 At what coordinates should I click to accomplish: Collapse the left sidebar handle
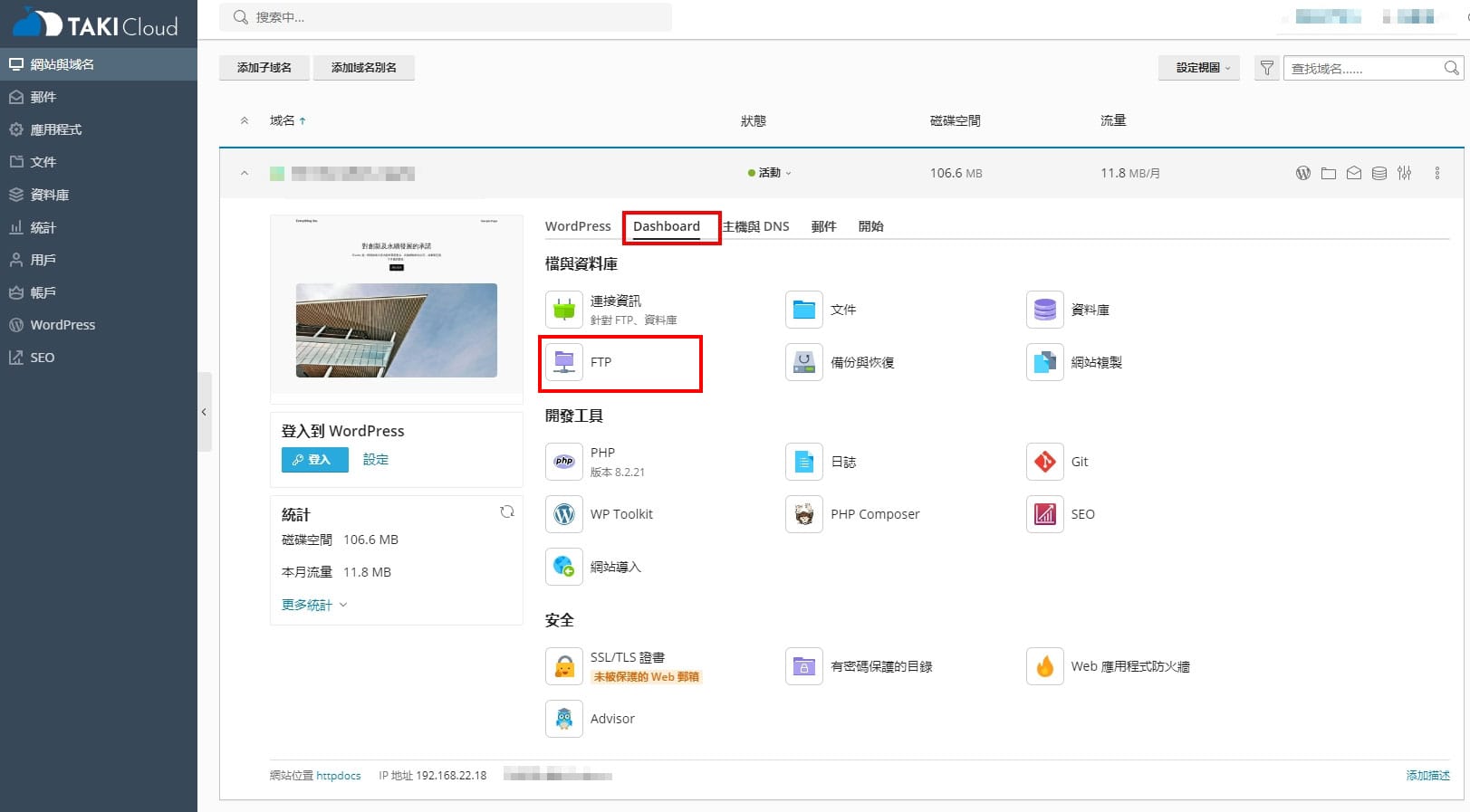coord(205,412)
